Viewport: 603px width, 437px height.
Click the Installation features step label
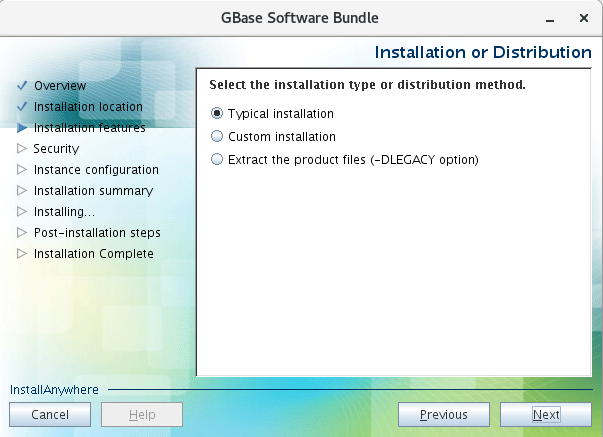(x=90, y=128)
